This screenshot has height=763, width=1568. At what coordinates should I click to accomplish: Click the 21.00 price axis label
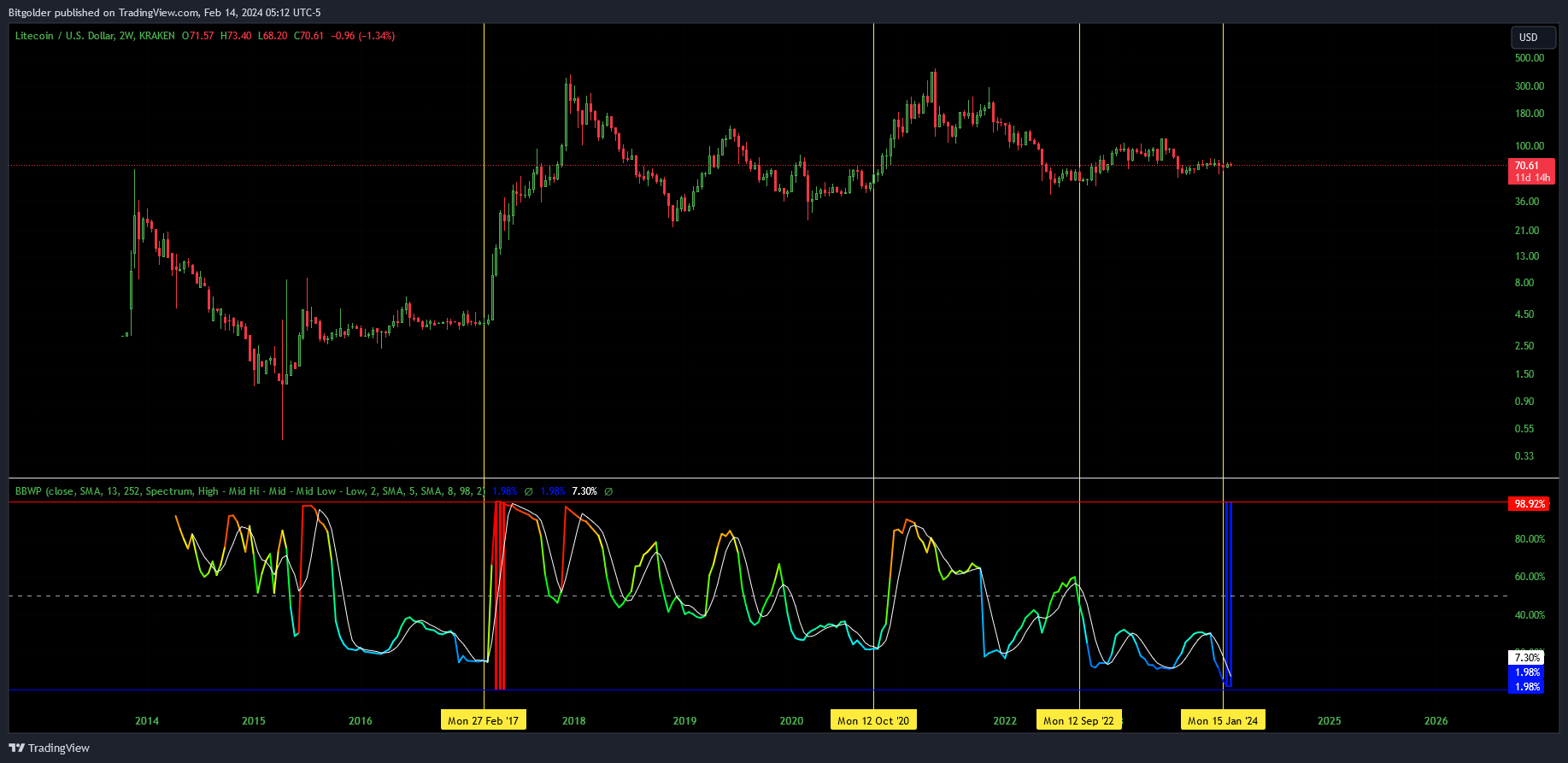pyautogui.click(x=1527, y=231)
